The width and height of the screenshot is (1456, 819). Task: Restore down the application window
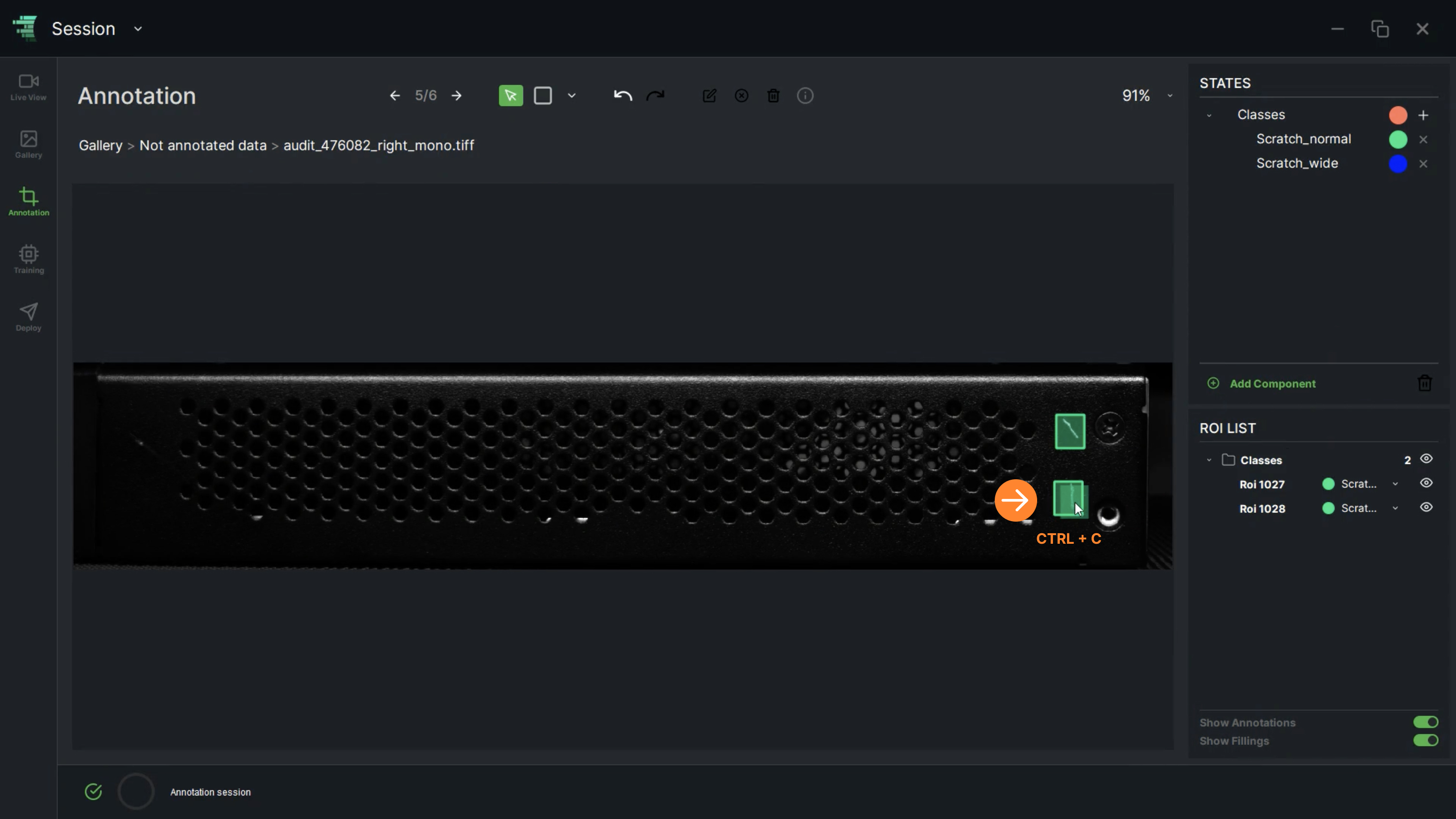click(x=1380, y=29)
